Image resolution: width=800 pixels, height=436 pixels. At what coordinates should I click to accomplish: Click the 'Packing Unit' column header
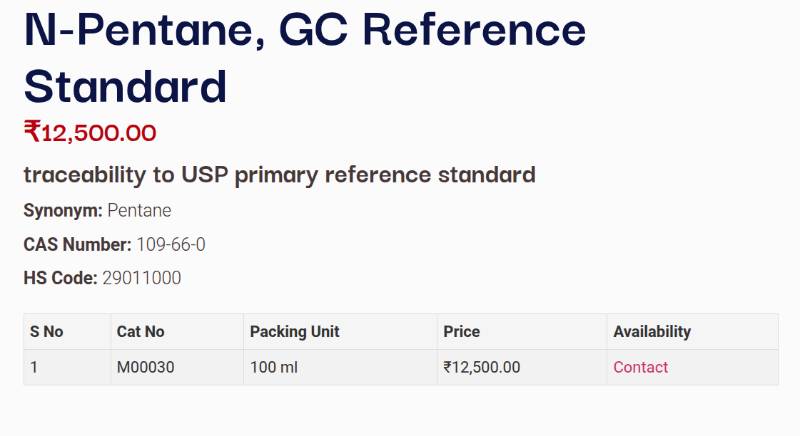295,331
